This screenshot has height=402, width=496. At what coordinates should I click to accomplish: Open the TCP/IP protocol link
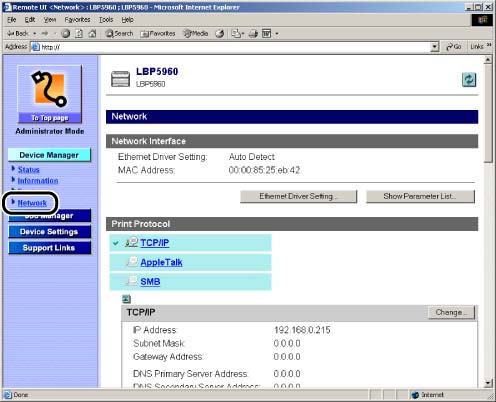click(155, 243)
